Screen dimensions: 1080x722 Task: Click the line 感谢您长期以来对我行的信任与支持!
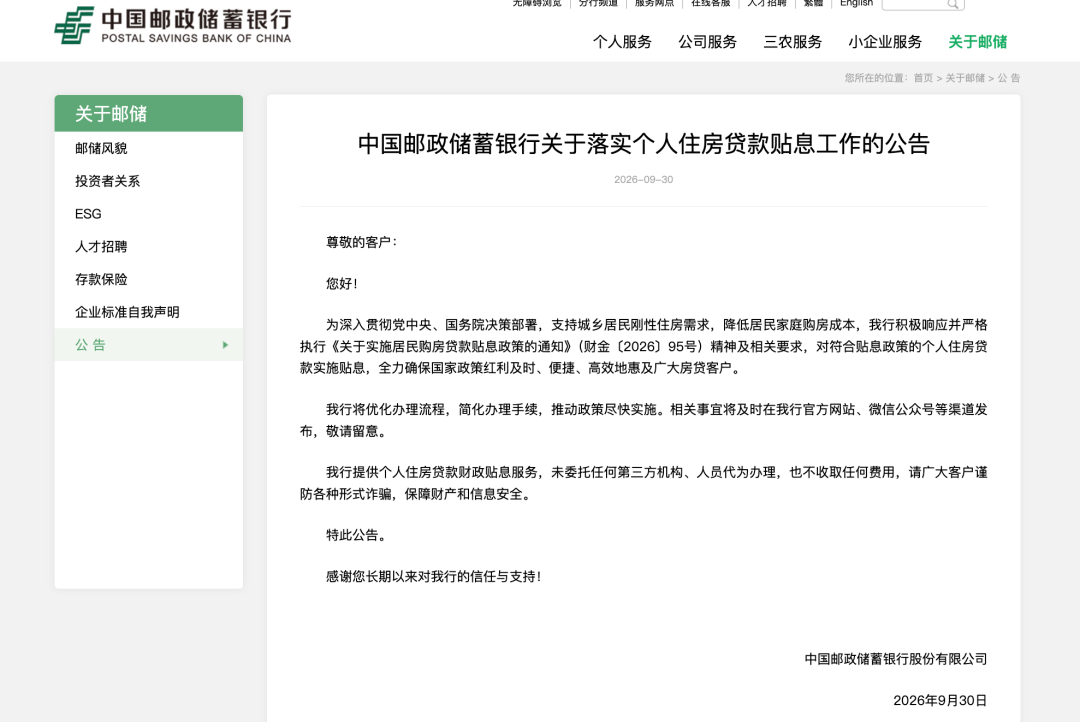(433, 576)
